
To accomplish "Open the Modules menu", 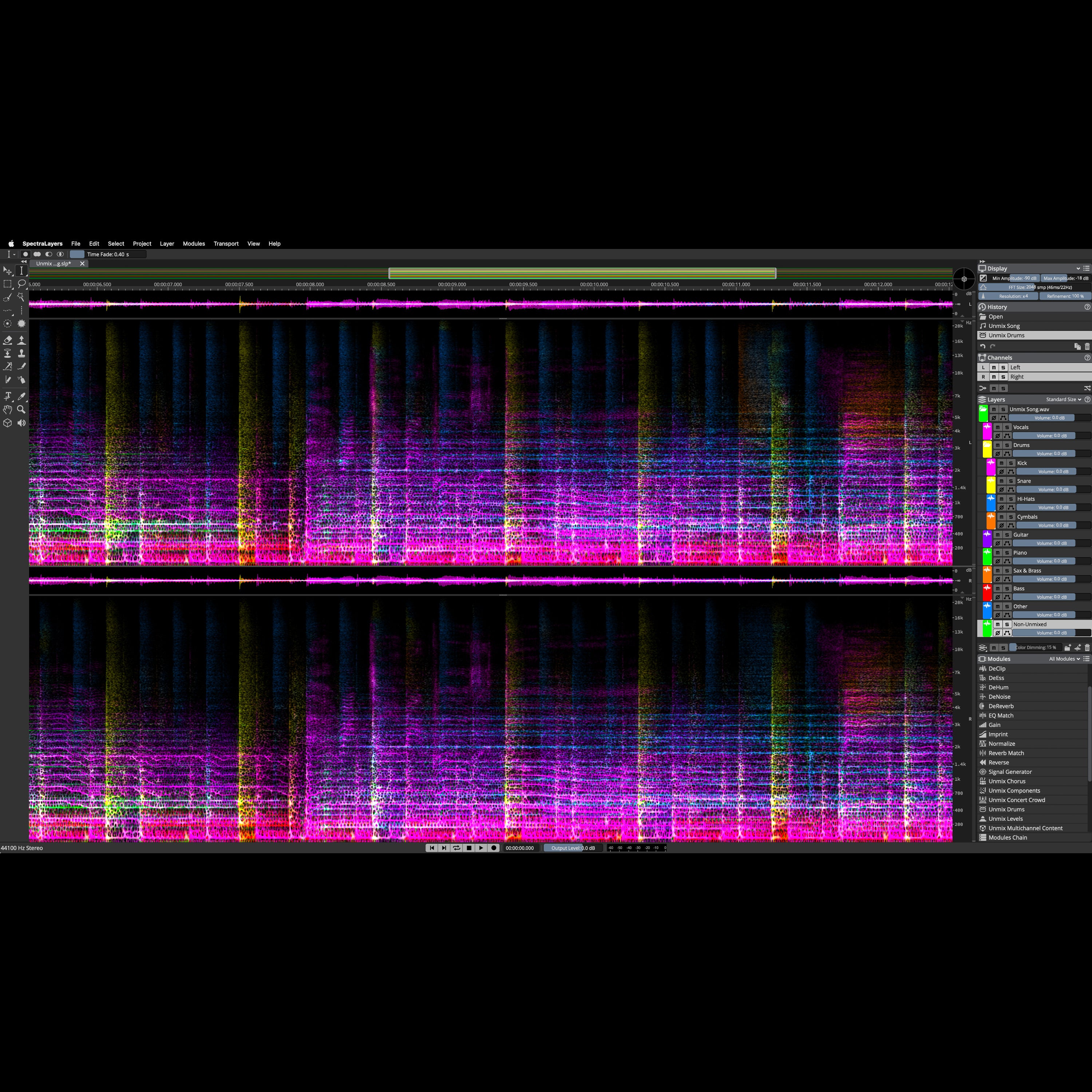I will [x=194, y=244].
